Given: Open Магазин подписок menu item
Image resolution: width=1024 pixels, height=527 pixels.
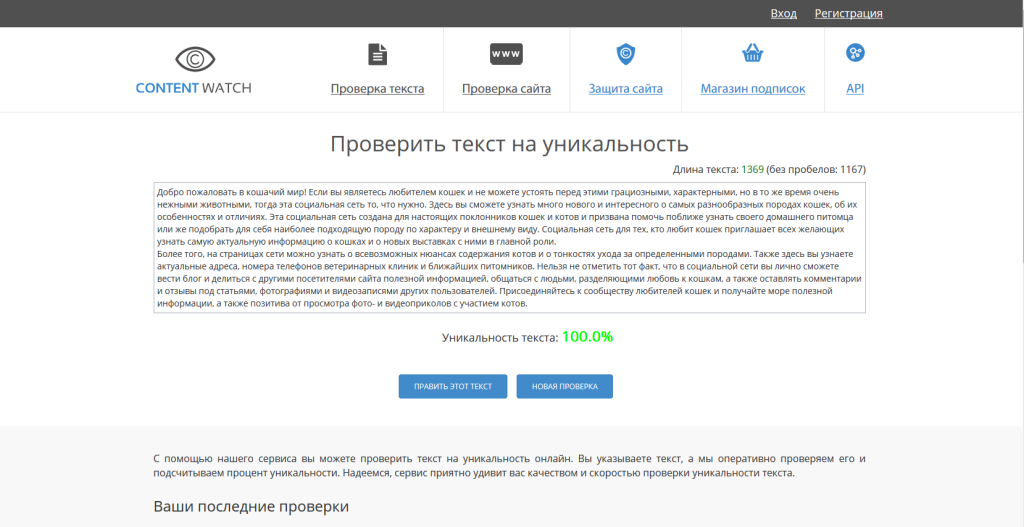Looking at the screenshot, I should click(x=753, y=89).
